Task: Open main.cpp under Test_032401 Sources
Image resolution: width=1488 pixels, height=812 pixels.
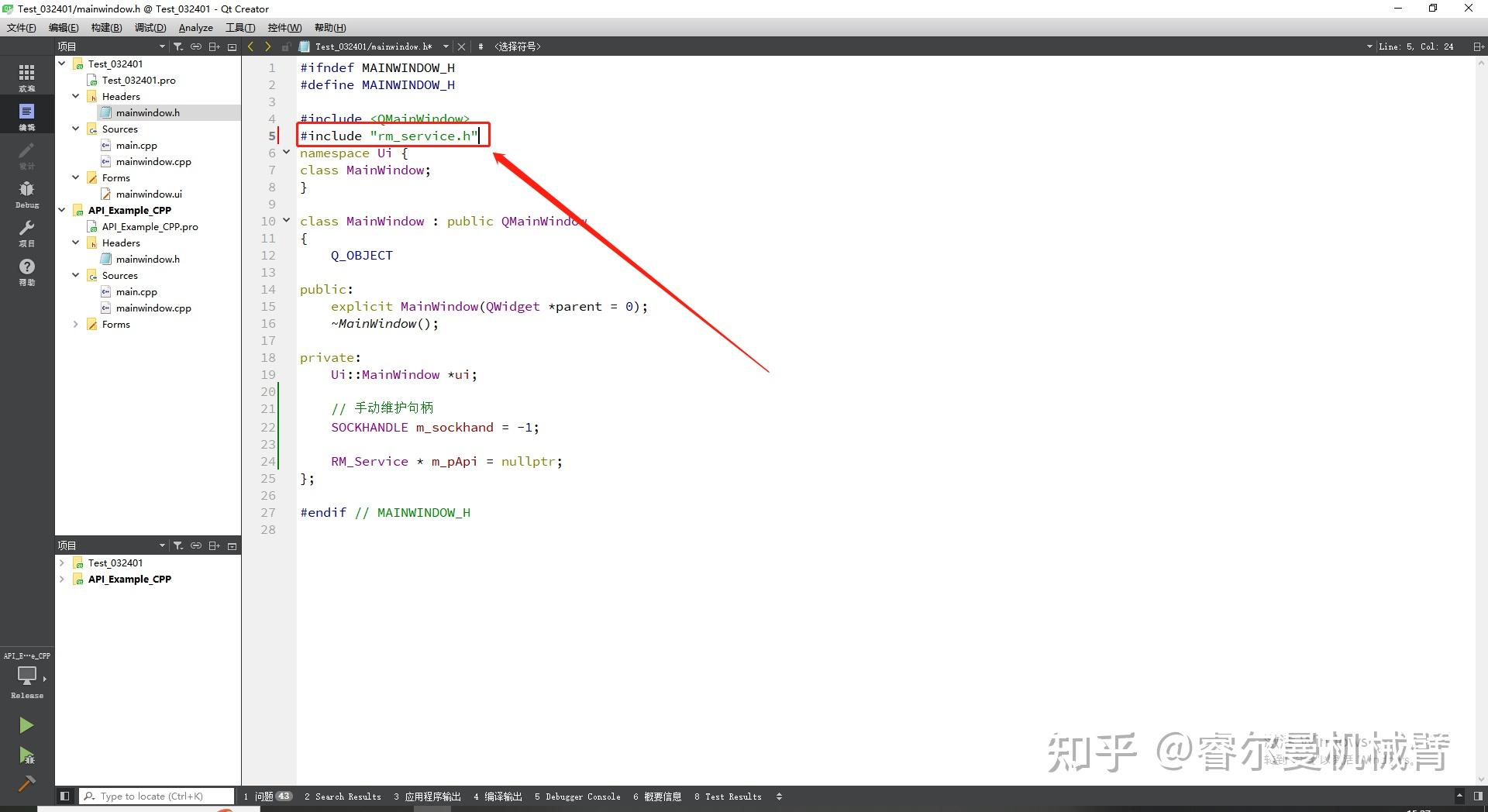Action: coord(136,145)
